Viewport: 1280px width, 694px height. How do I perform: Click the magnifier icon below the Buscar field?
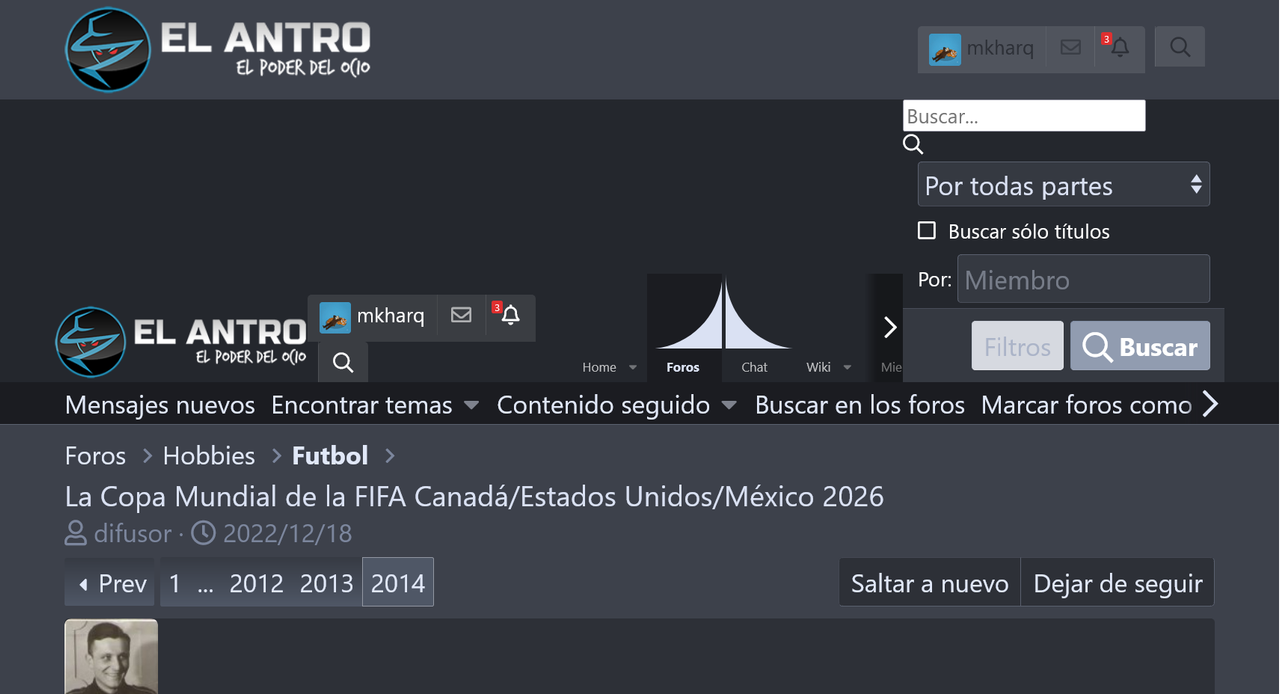[913, 145]
